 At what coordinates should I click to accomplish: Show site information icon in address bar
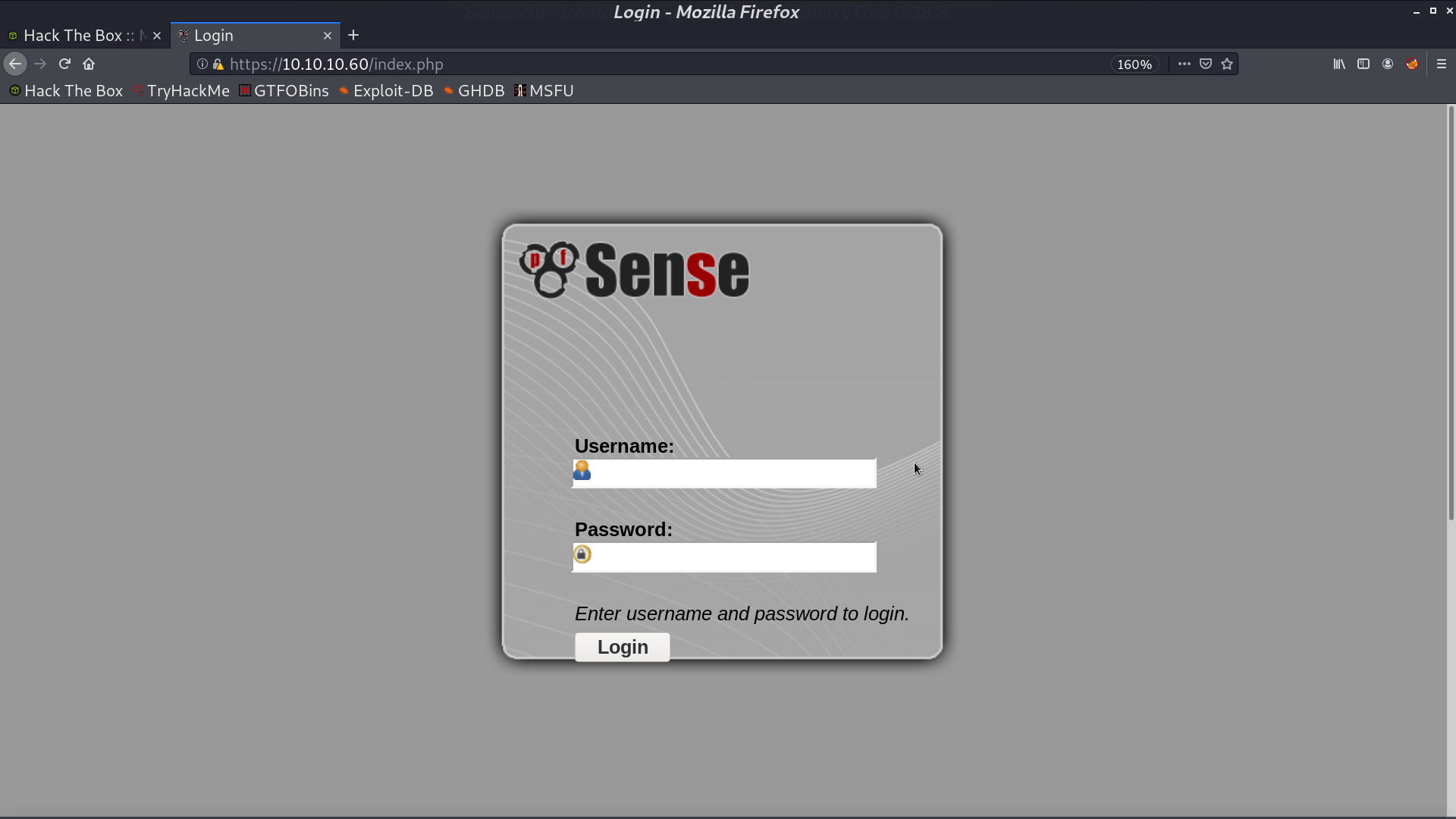(202, 64)
